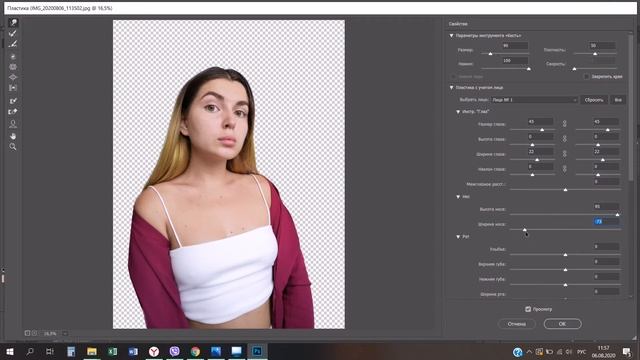The width and height of the screenshot is (640, 360).
Task: Select the Freeze Mask tool
Action: pyautogui.click(x=13, y=100)
